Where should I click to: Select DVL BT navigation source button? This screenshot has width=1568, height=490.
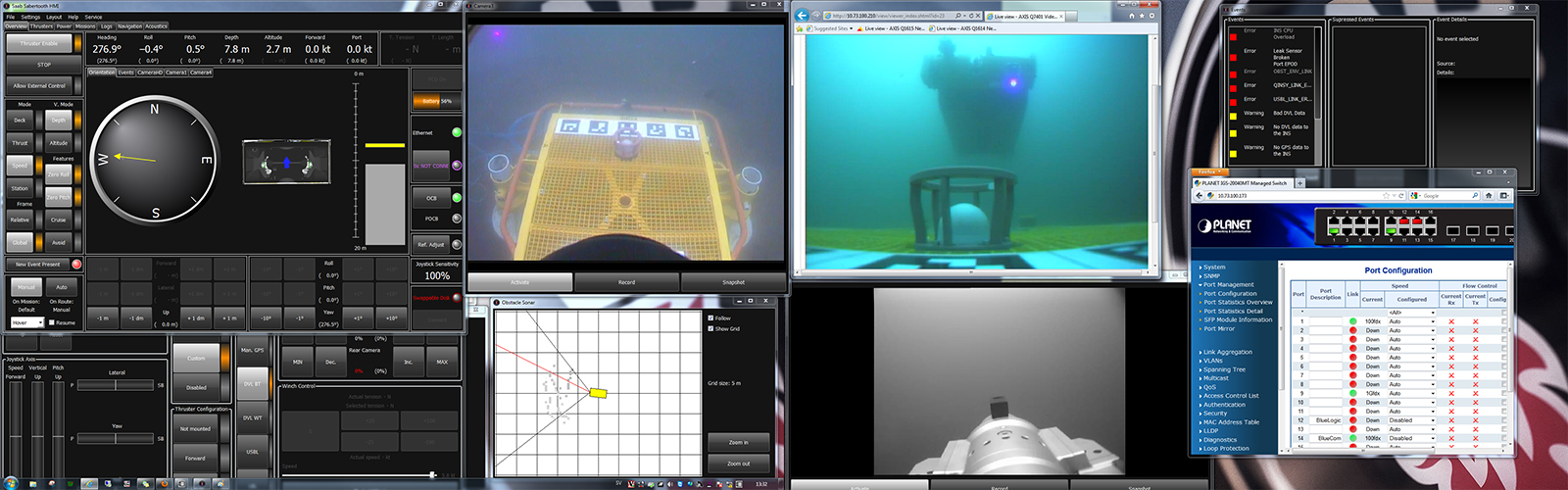252,384
